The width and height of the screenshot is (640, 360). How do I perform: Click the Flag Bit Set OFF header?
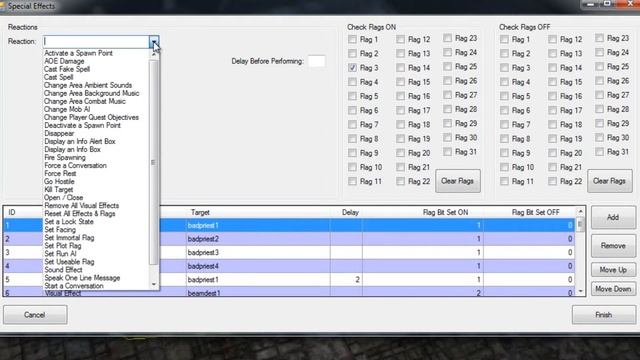pyautogui.click(x=535, y=212)
